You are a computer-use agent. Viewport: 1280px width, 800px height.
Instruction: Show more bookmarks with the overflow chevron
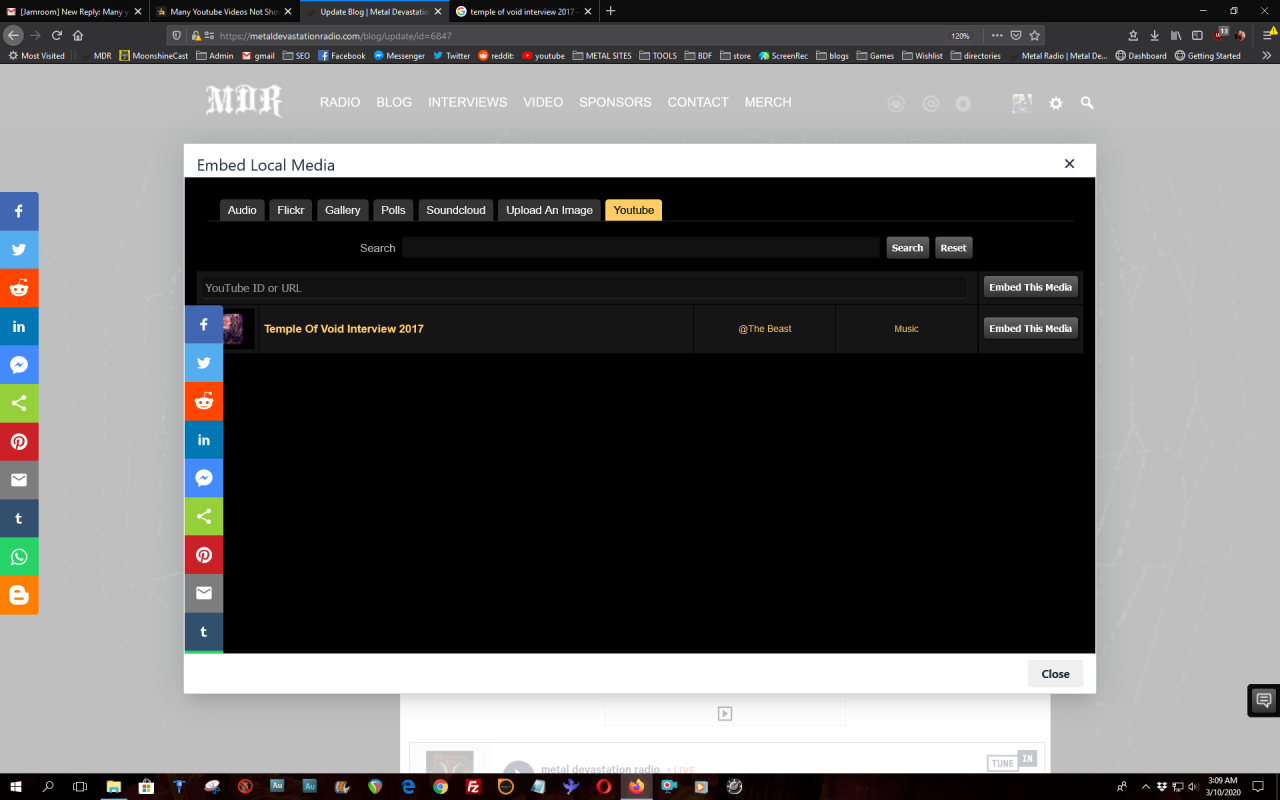click(1267, 56)
